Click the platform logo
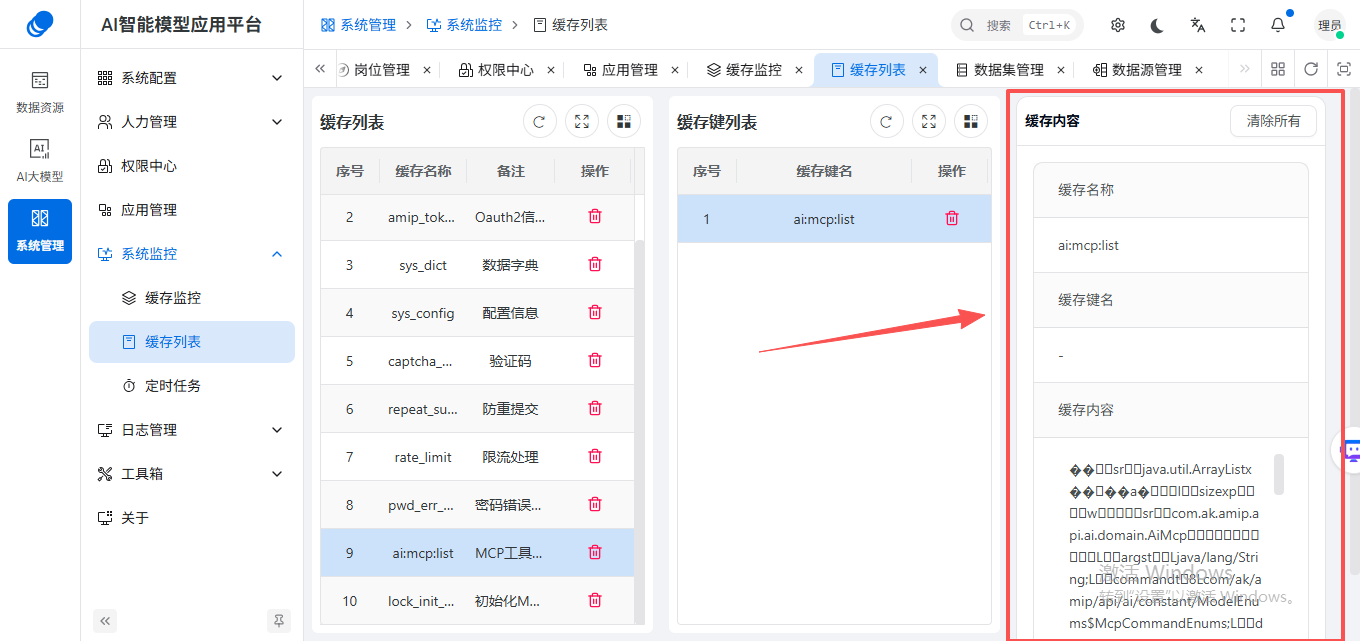Screen dimensions: 1360x641 (40, 24)
